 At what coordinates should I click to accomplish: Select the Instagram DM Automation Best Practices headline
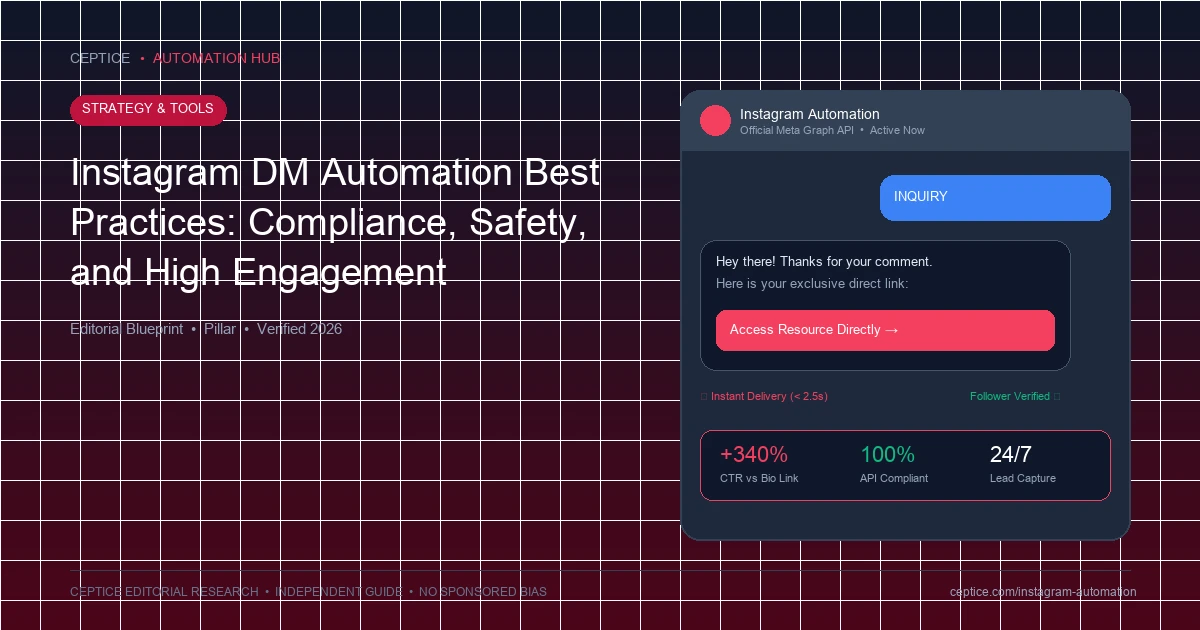pyautogui.click(x=336, y=222)
